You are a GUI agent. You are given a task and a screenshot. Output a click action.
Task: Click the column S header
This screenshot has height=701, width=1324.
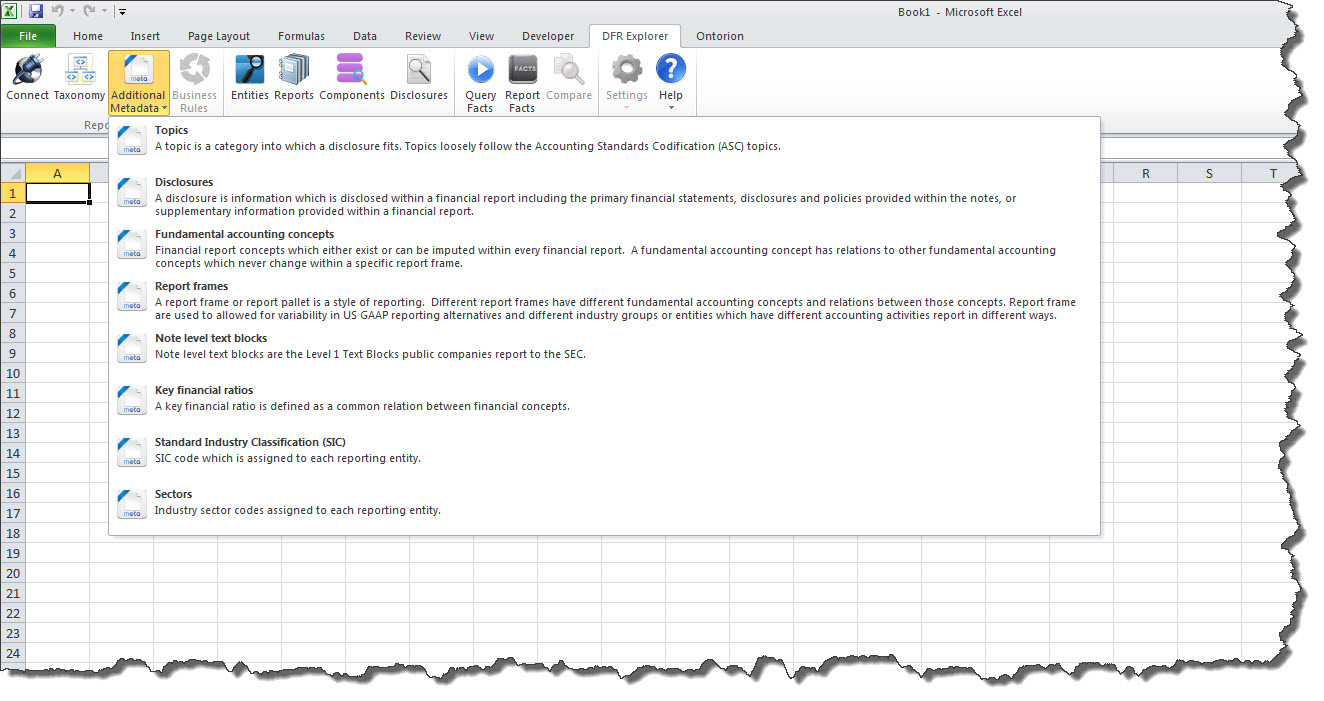pyautogui.click(x=1209, y=173)
